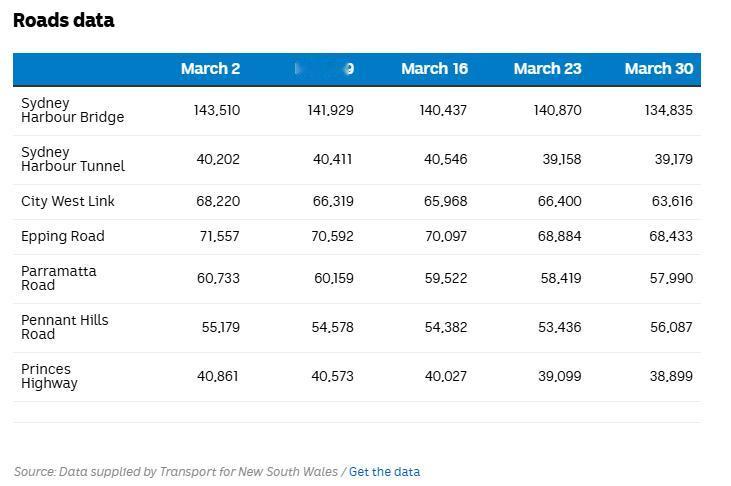The height and width of the screenshot is (486, 731).
Task: Click the Parramatta Road row label
Action: [59, 278]
